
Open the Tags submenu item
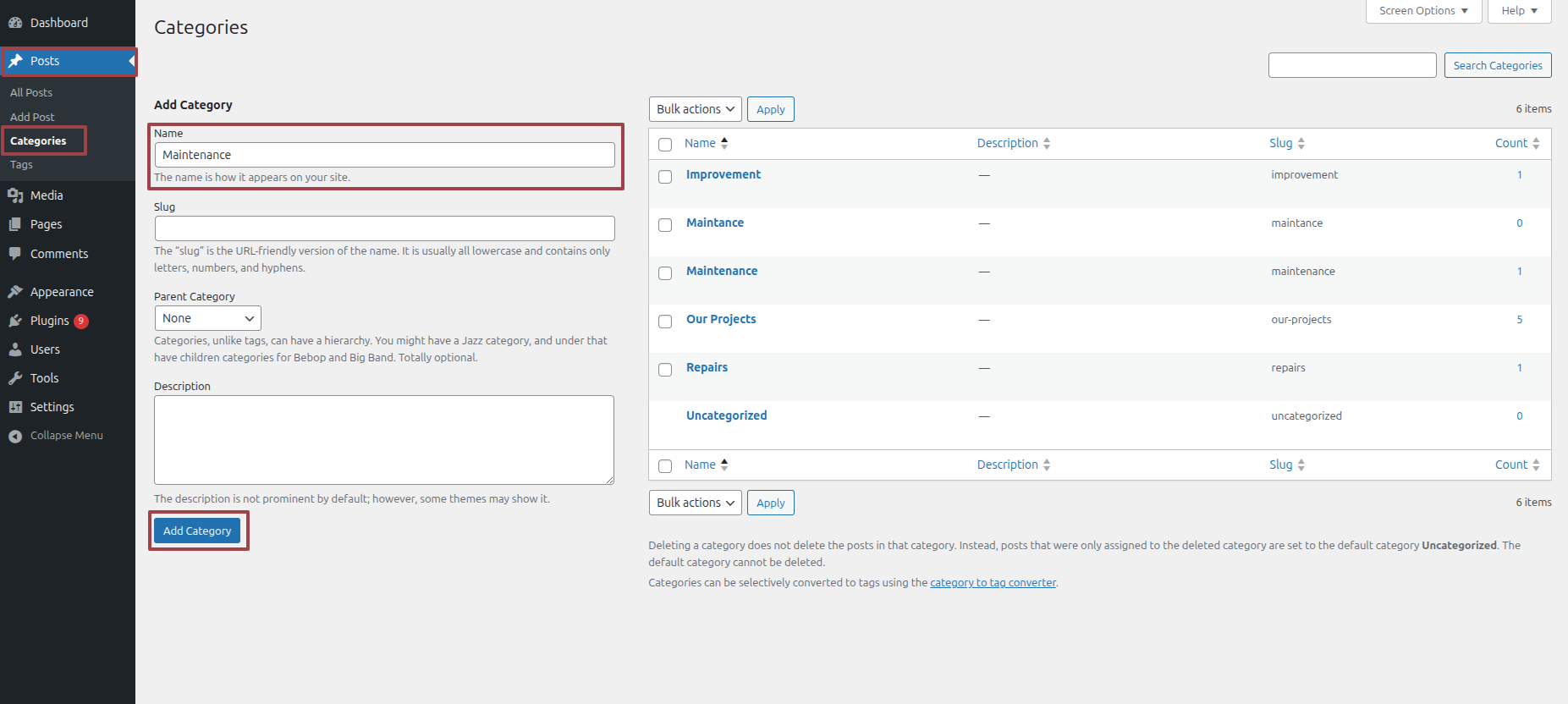pos(22,165)
